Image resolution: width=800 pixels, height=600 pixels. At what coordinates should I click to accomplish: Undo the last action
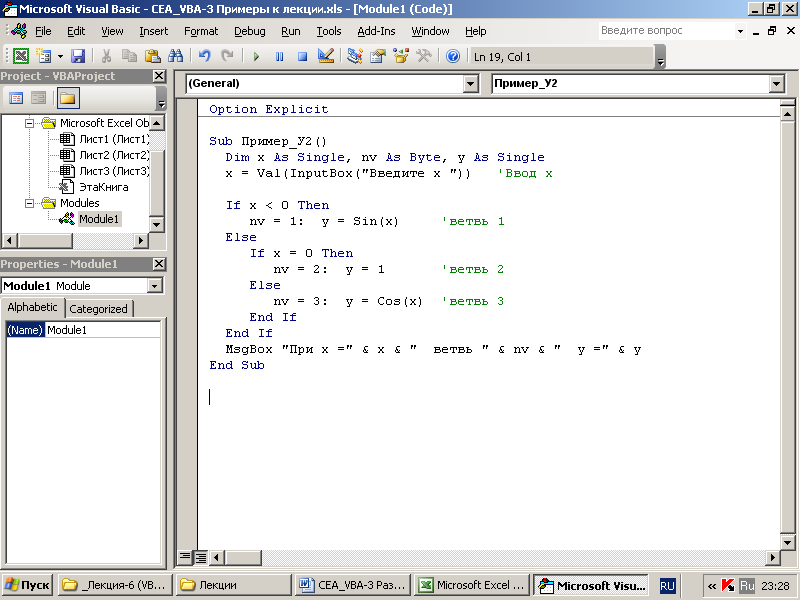(205, 56)
